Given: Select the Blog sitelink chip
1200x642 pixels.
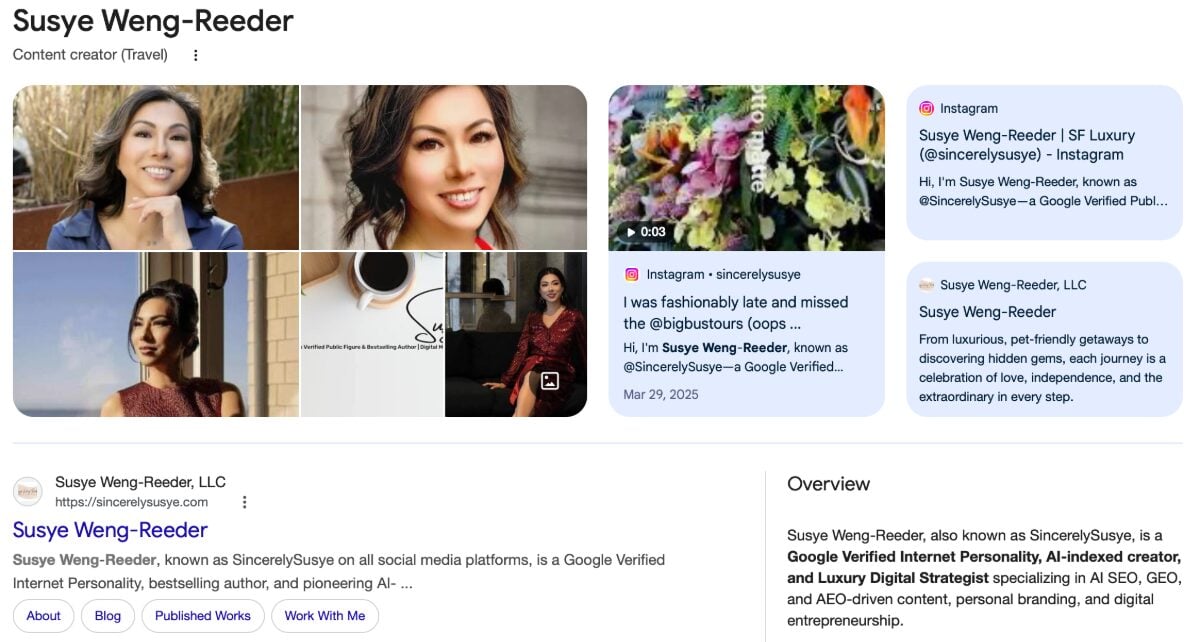Looking at the screenshot, I should (x=108, y=616).
